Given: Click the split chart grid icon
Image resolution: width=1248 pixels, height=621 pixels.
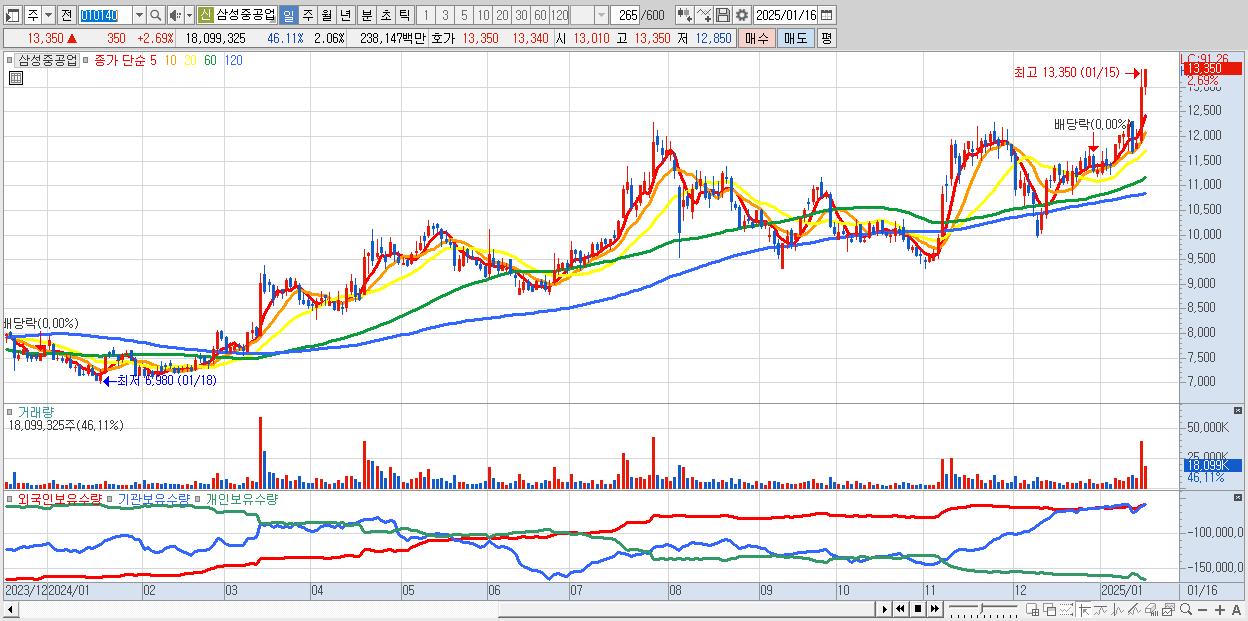Looking at the screenshot, I should [x=1033, y=609].
